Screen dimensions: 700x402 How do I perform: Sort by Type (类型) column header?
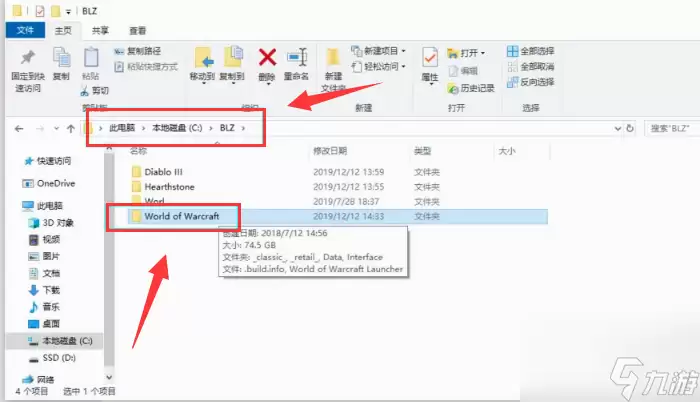[422, 151]
